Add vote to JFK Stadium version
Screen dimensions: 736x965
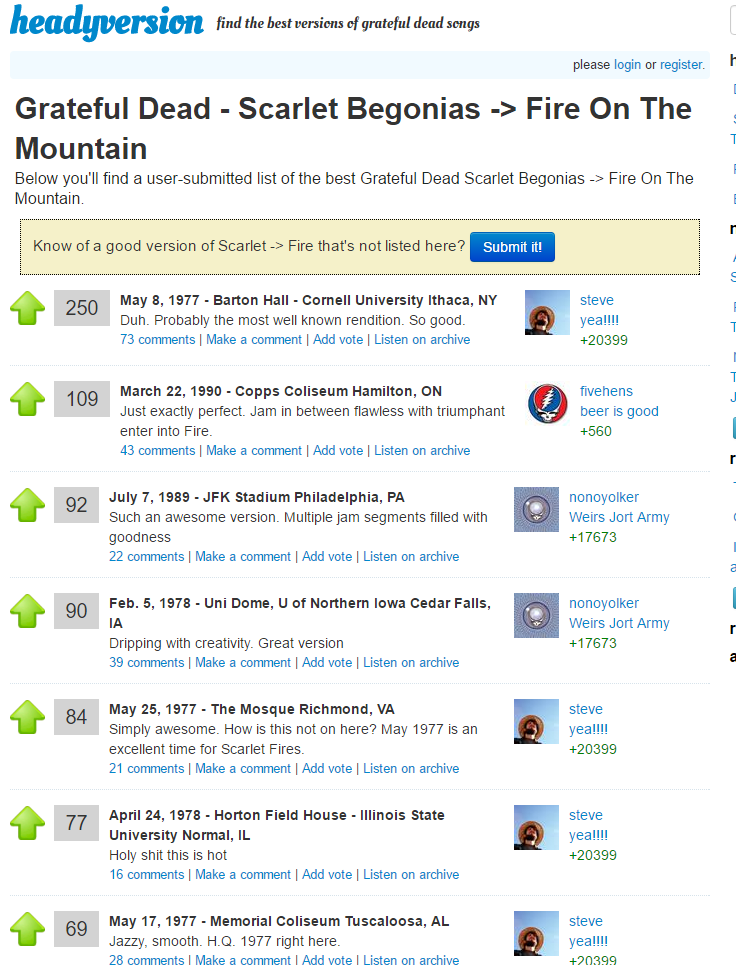(327, 557)
